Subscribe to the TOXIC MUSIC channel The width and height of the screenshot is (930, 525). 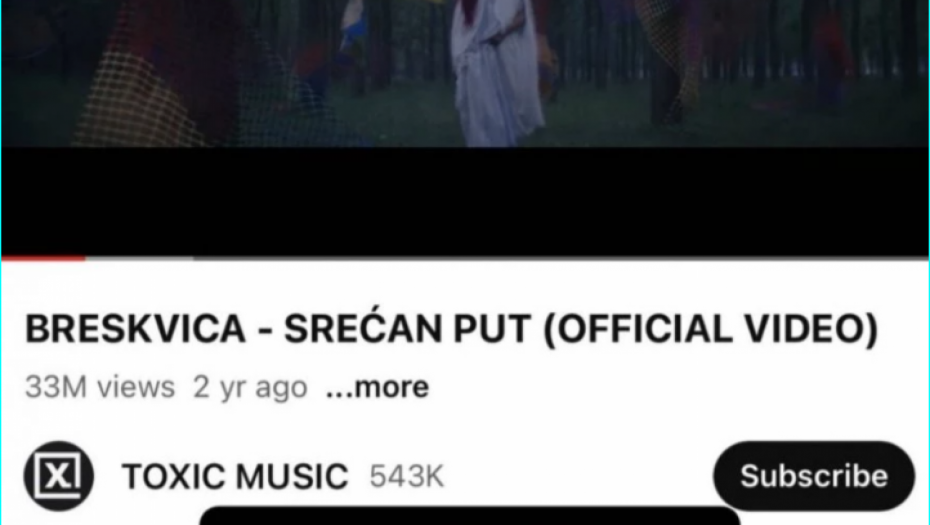click(814, 476)
